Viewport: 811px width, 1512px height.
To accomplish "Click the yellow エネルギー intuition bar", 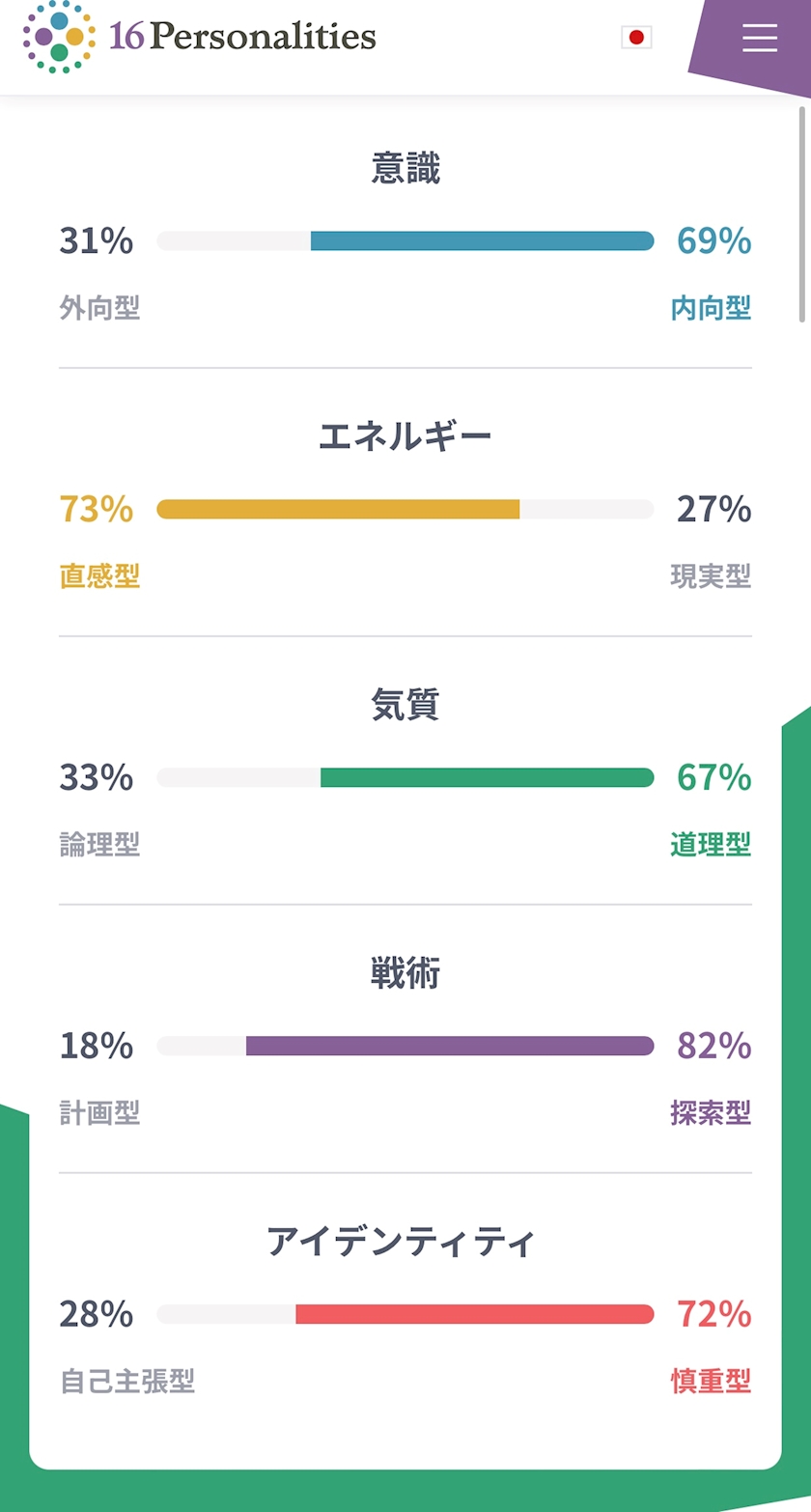I will tap(338, 509).
